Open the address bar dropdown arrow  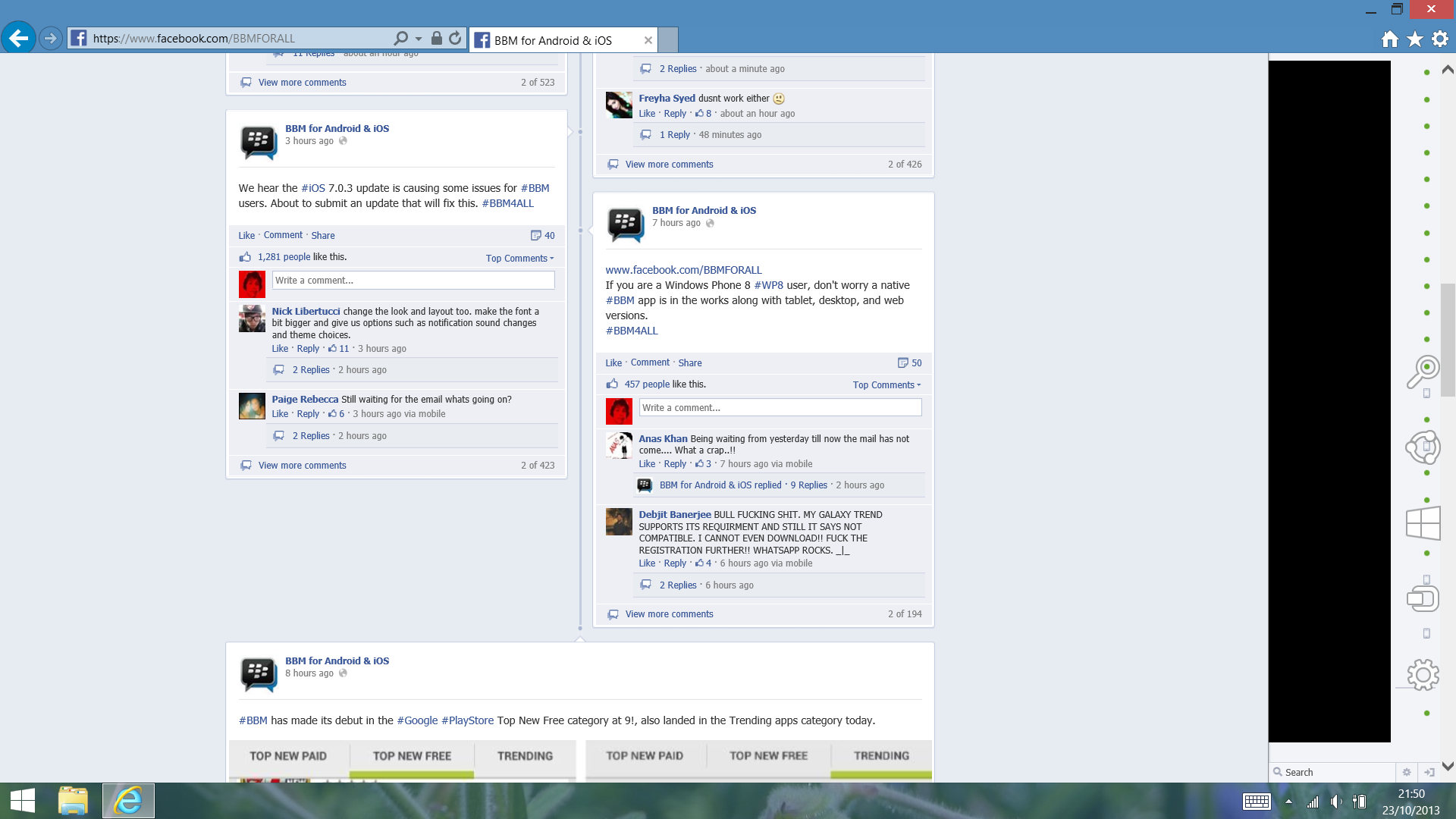pyautogui.click(x=419, y=39)
